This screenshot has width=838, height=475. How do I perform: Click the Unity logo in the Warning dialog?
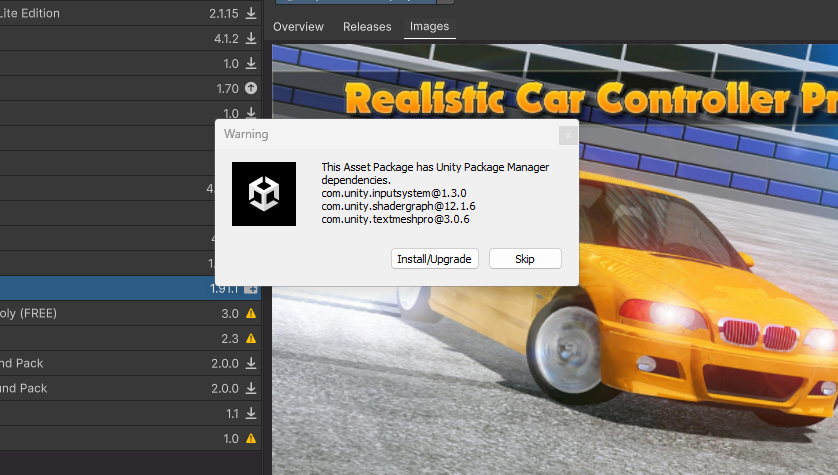click(x=264, y=193)
